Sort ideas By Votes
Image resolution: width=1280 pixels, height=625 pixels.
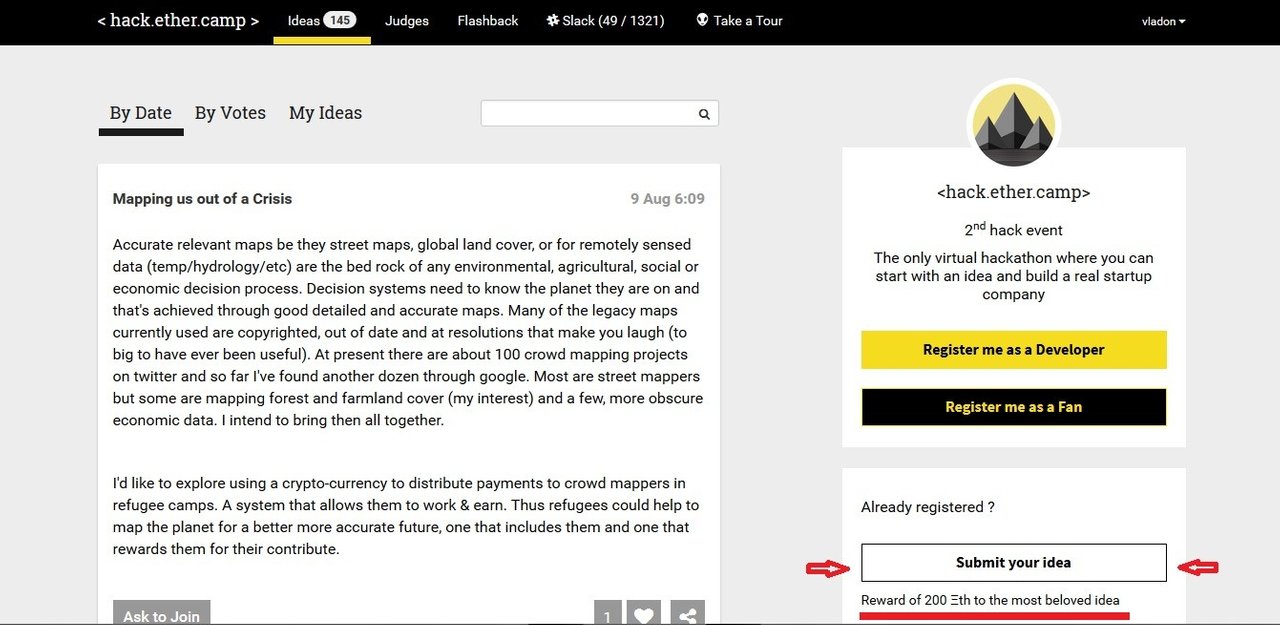point(230,113)
